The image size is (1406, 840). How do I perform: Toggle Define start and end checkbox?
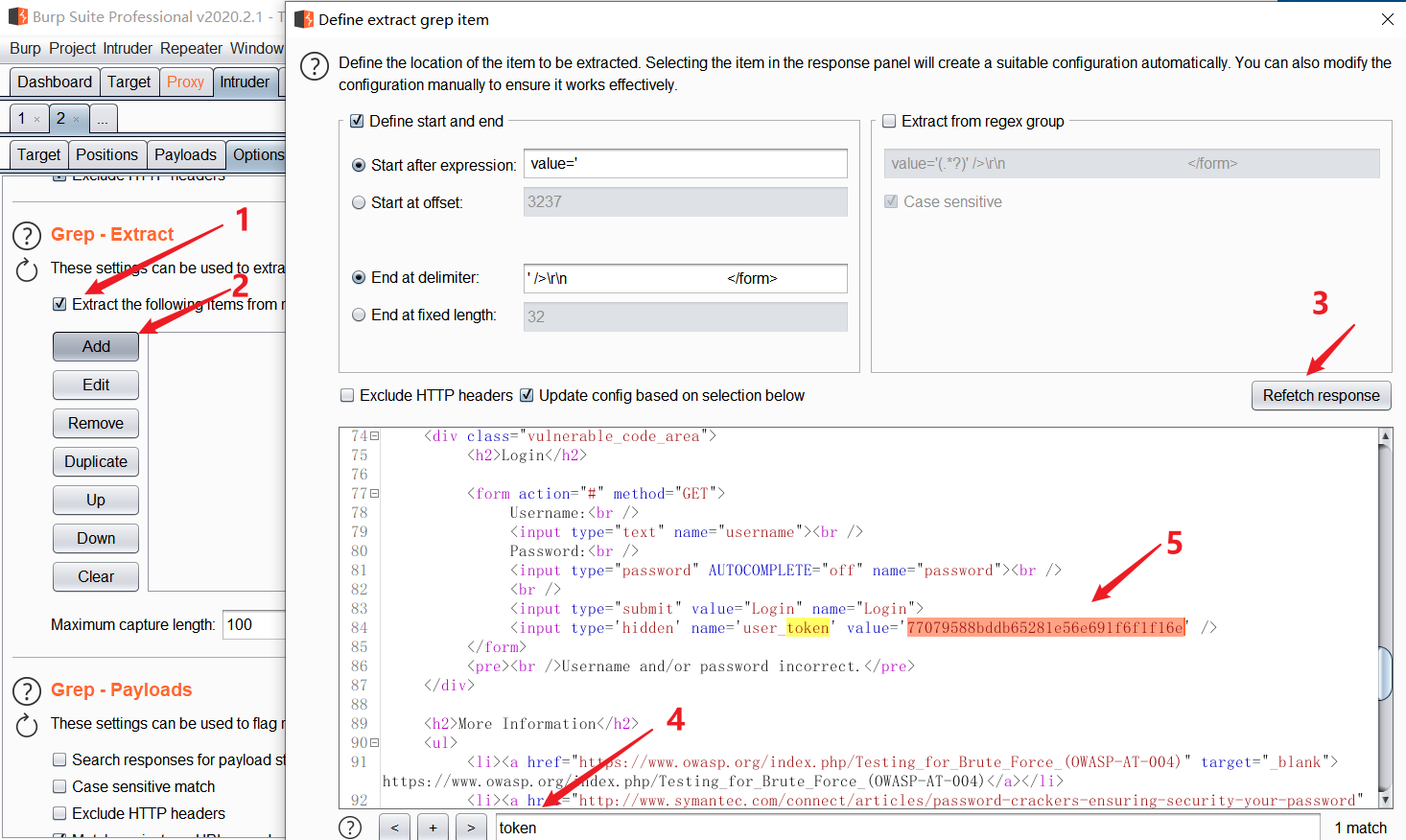pyautogui.click(x=357, y=121)
